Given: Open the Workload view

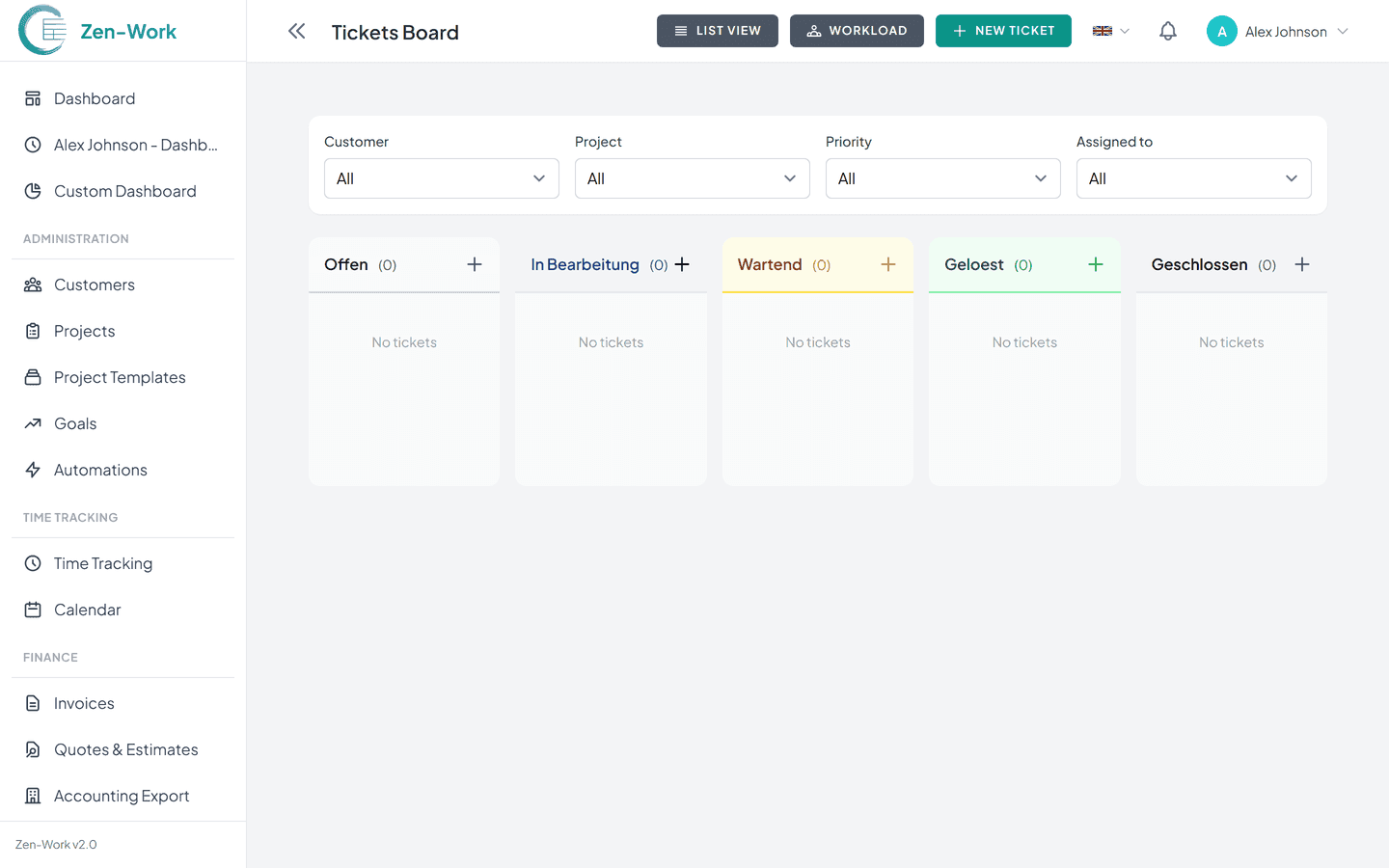Looking at the screenshot, I should (x=857, y=31).
